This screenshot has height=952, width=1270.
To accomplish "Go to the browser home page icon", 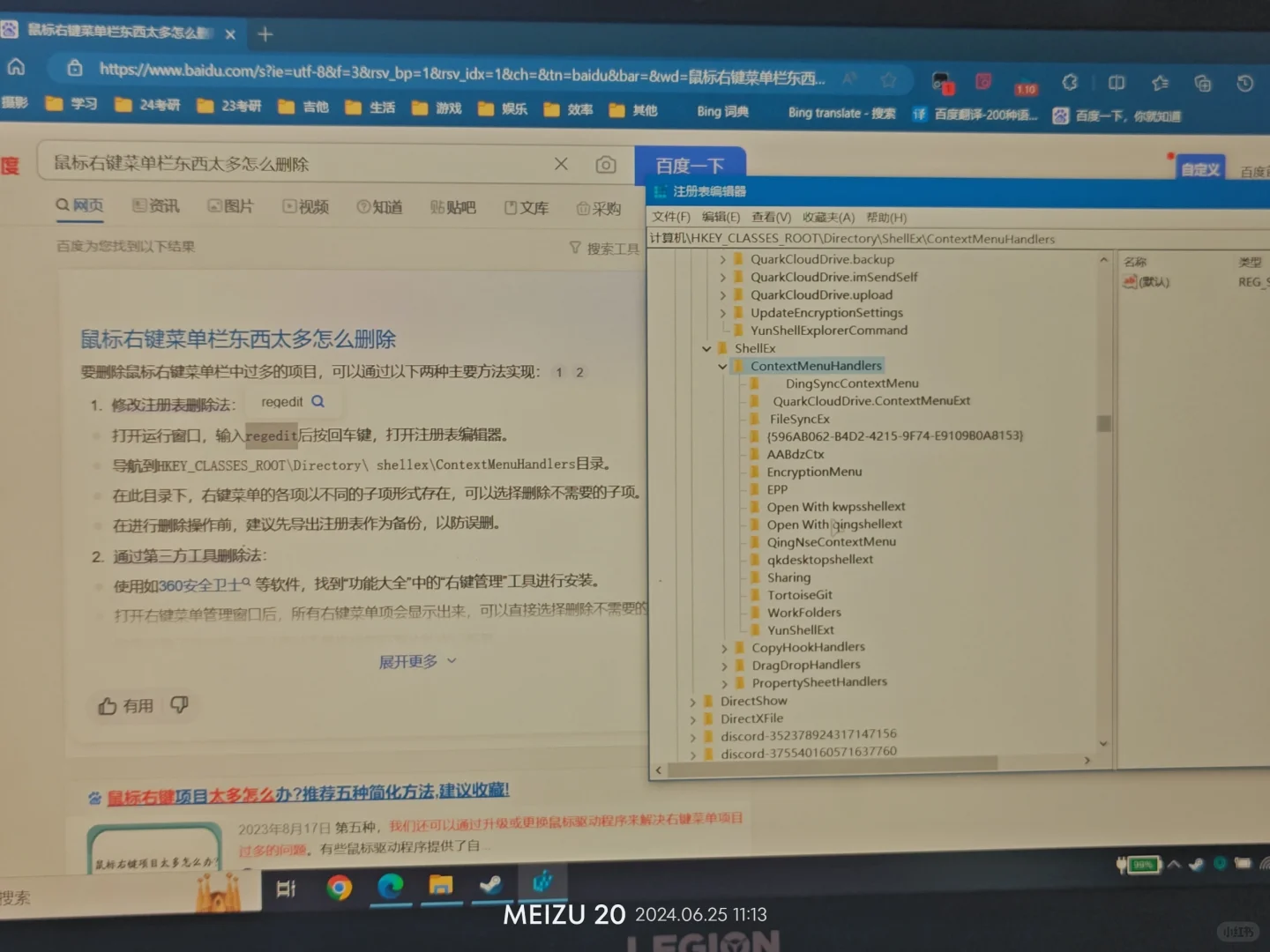I will tap(16, 67).
